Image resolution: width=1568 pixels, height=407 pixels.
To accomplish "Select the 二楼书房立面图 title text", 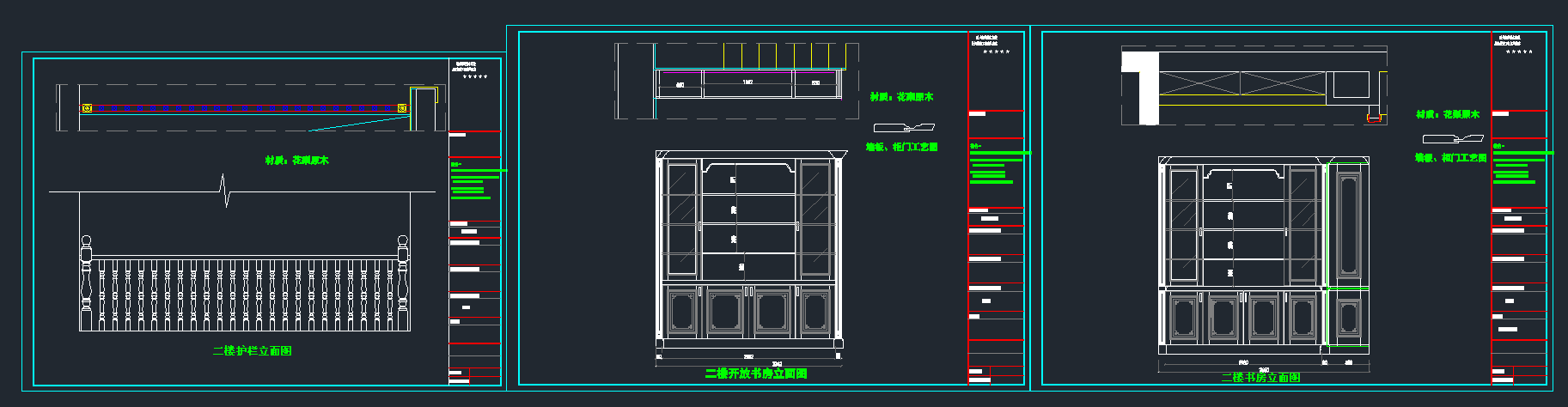I will point(1260,378).
